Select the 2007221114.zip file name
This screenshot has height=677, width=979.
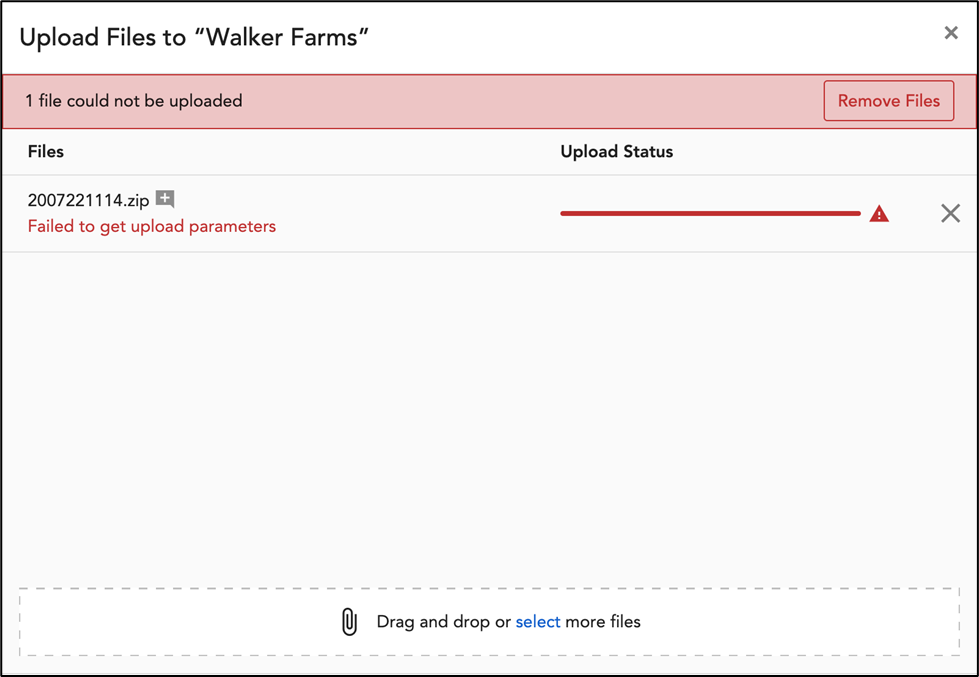click(89, 200)
